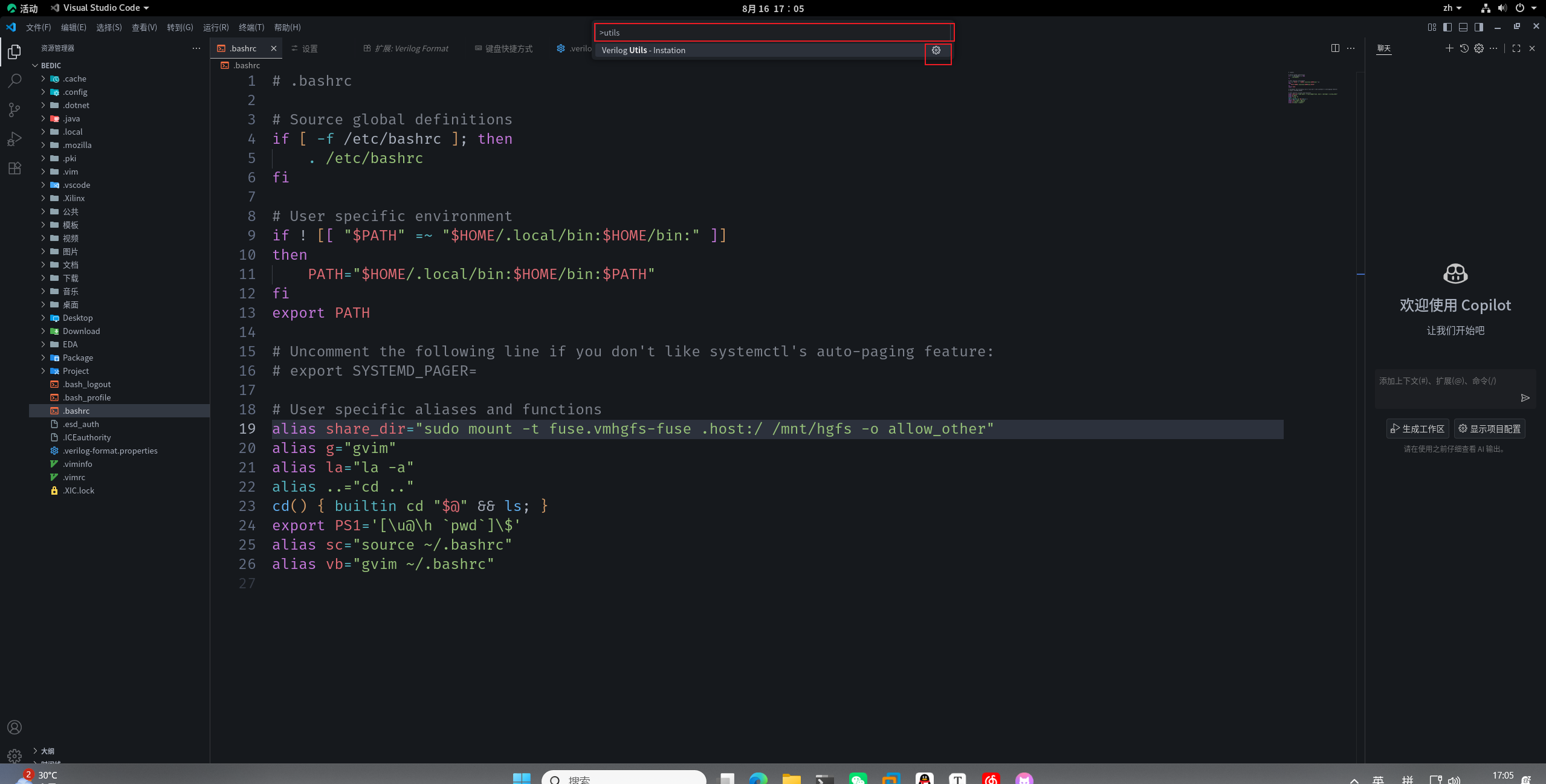
Task: Open the 终端(T) menu
Action: (x=251, y=27)
